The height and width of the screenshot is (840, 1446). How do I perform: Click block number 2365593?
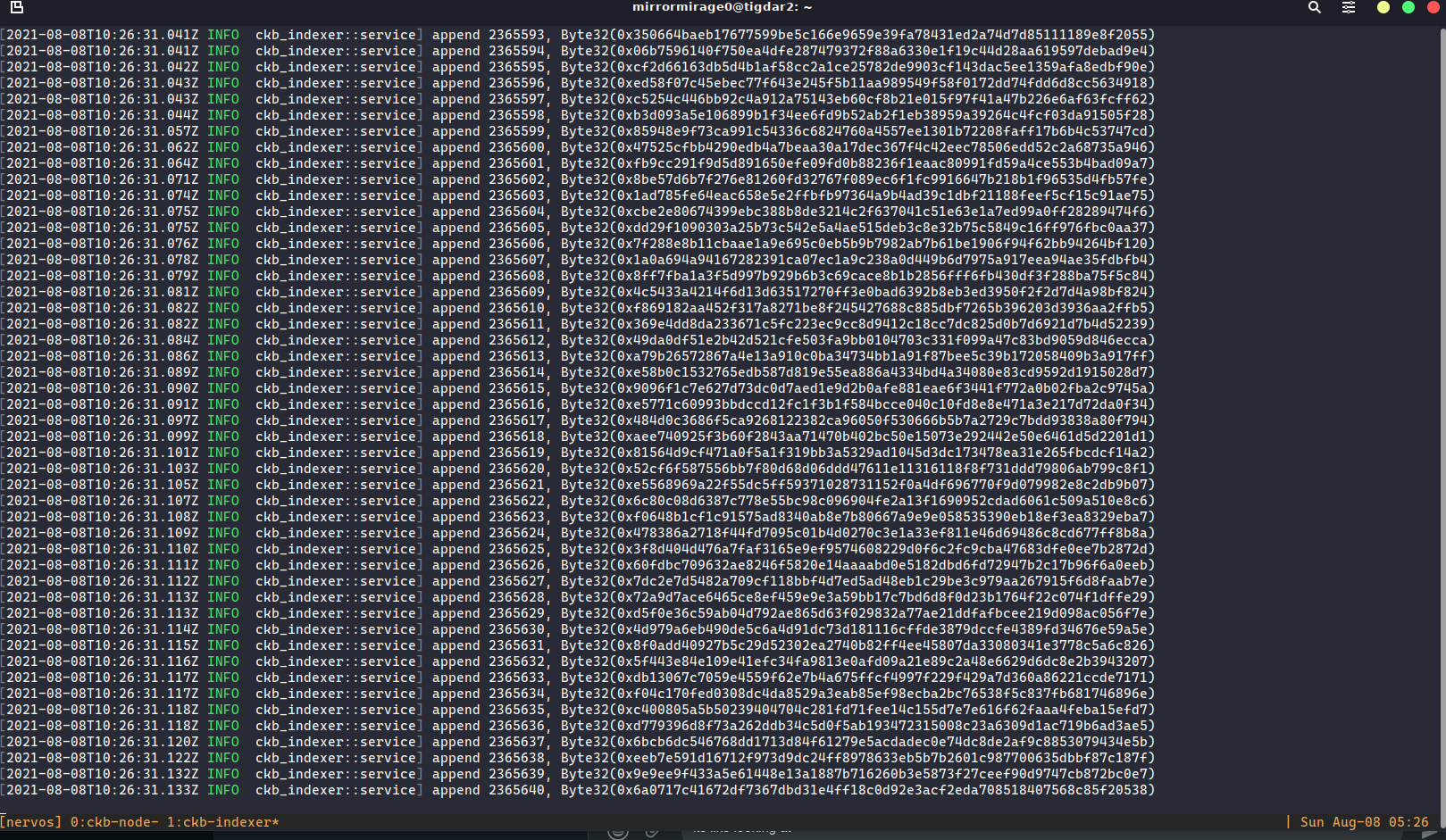tap(516, 35)
